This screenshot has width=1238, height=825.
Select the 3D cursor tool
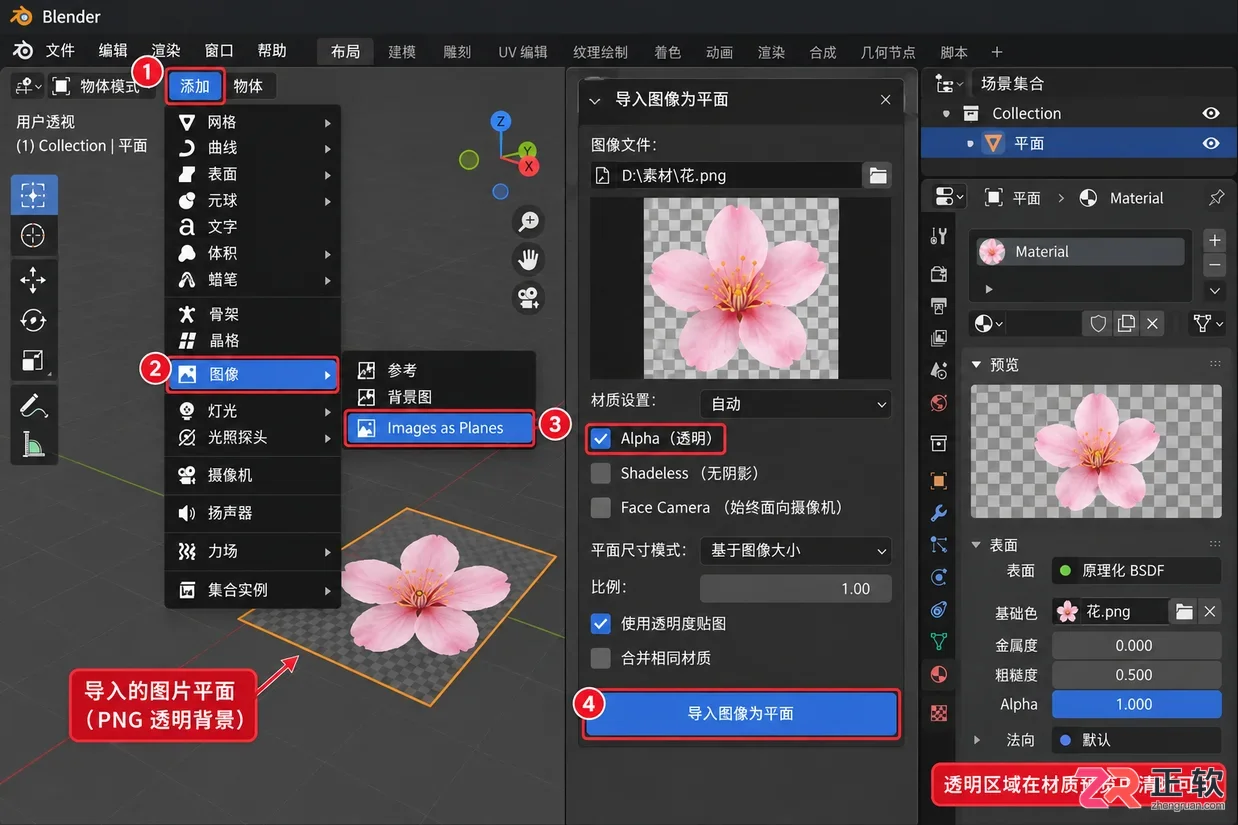tap(34, 235)
